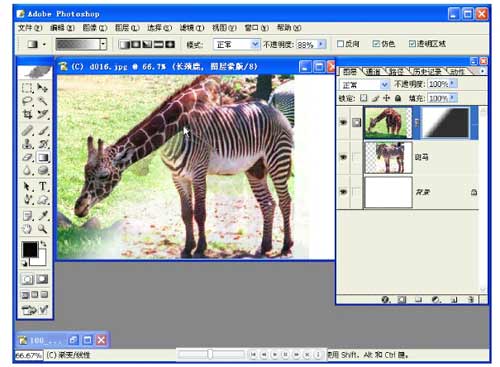
Task: Open the gradient picker dropdown arrow
Action: (x=103, y=44)
